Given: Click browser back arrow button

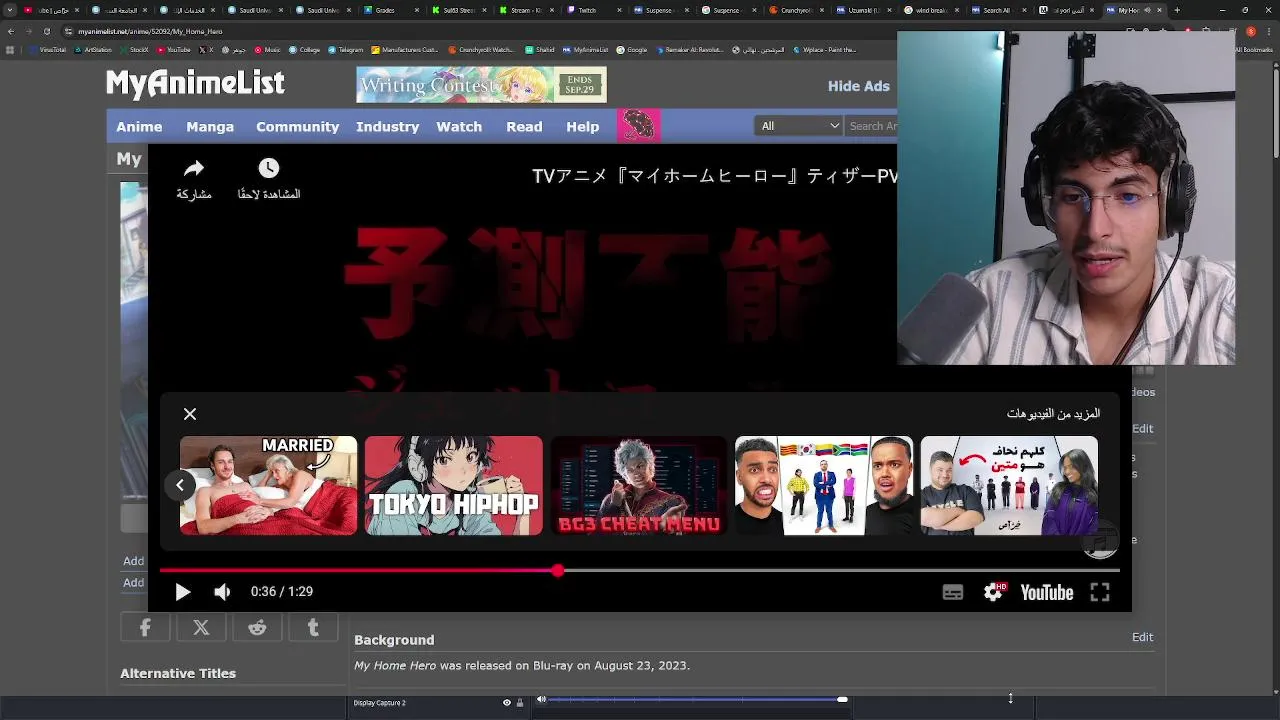Looking at the screenshot, I should [x=11, y=31].
